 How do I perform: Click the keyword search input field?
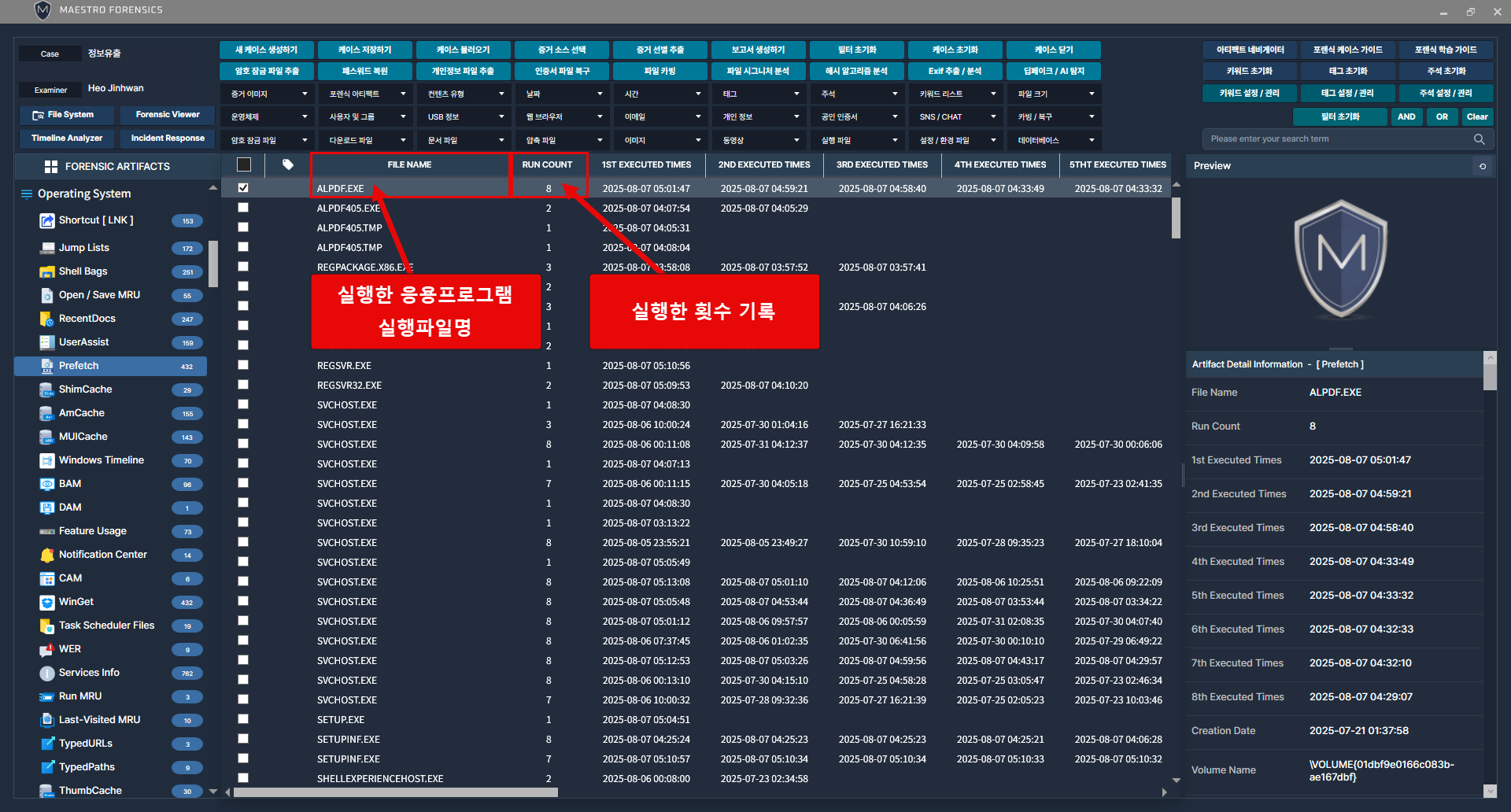coord(1338,139)
